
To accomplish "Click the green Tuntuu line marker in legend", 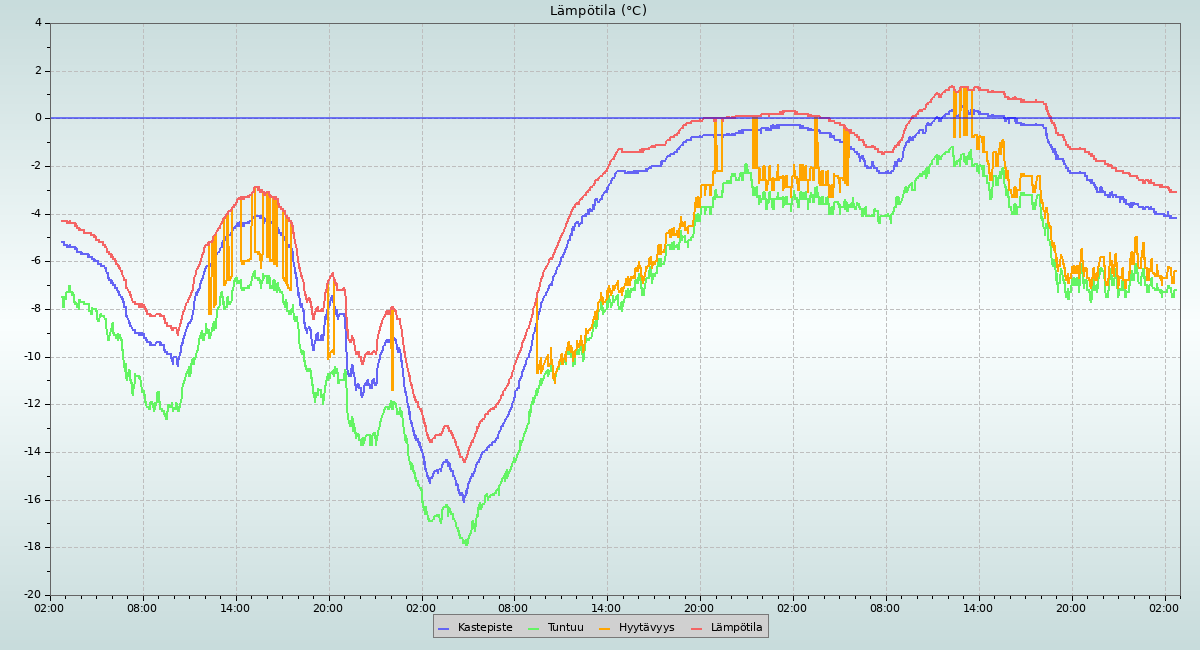I will 533,628.
